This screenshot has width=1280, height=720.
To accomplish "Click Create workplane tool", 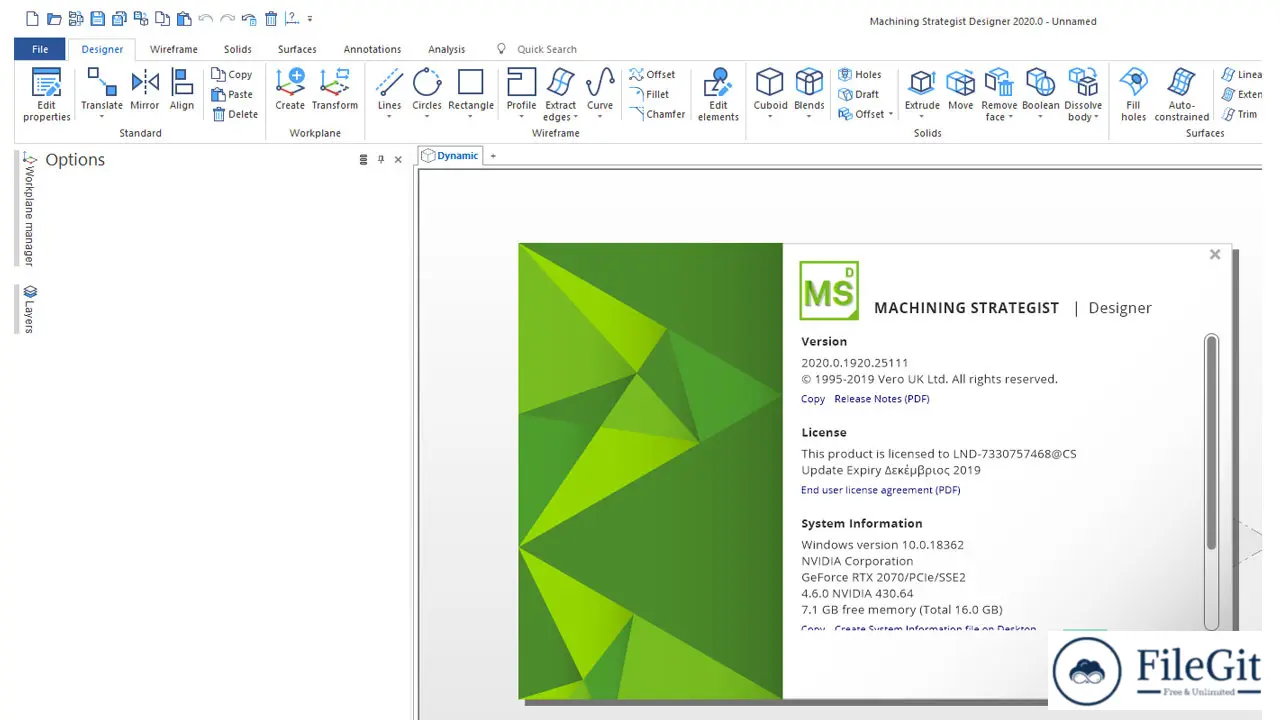I will pyautogui.click(x=290, y=89).
